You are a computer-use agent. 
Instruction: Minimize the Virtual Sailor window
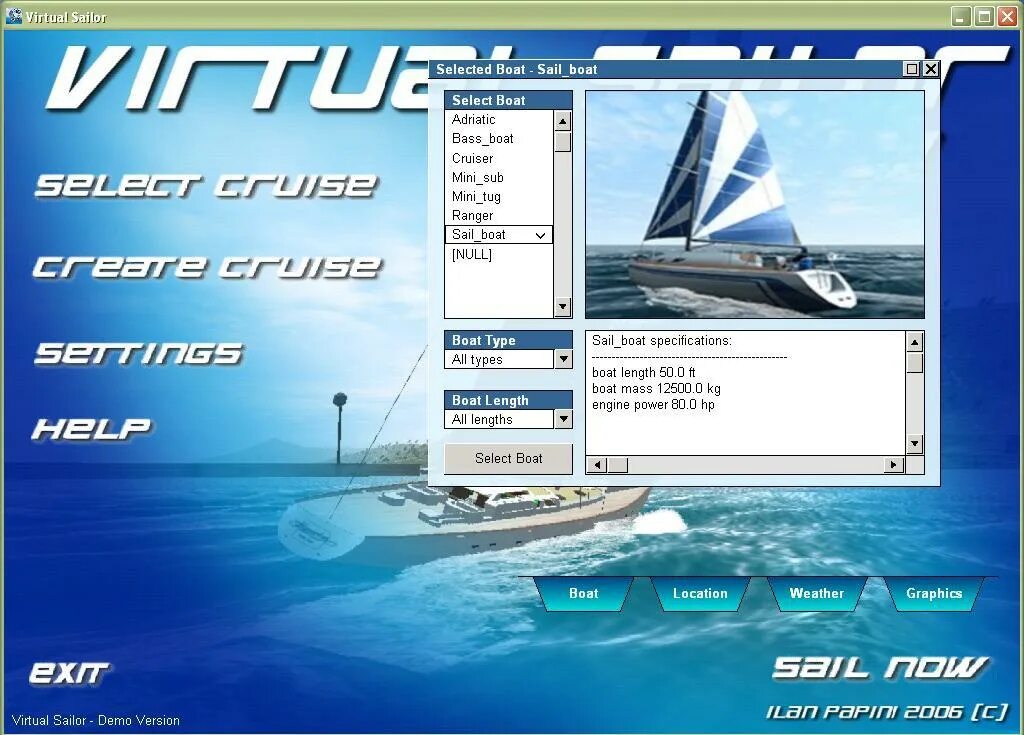[x=959, y=16]
